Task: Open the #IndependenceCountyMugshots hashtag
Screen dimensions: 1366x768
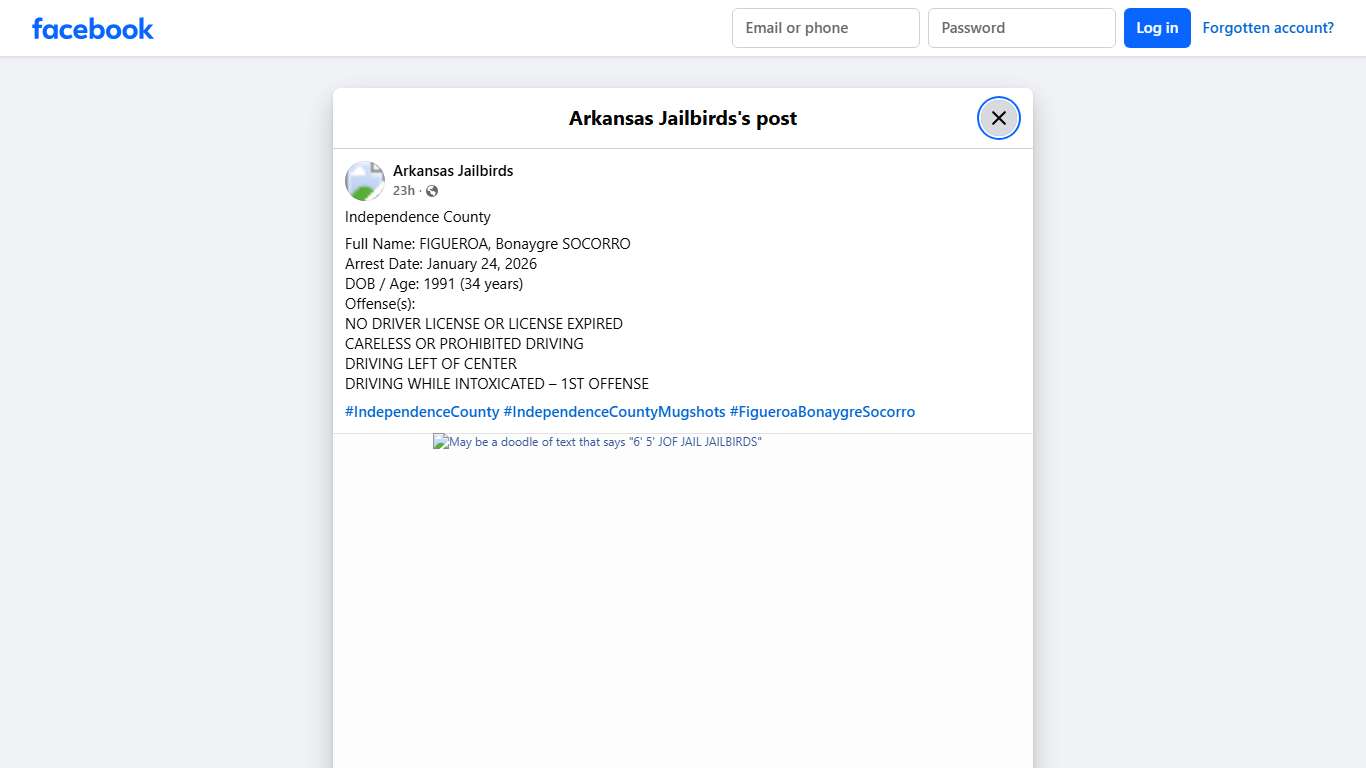Action: [x=614, y=412]
